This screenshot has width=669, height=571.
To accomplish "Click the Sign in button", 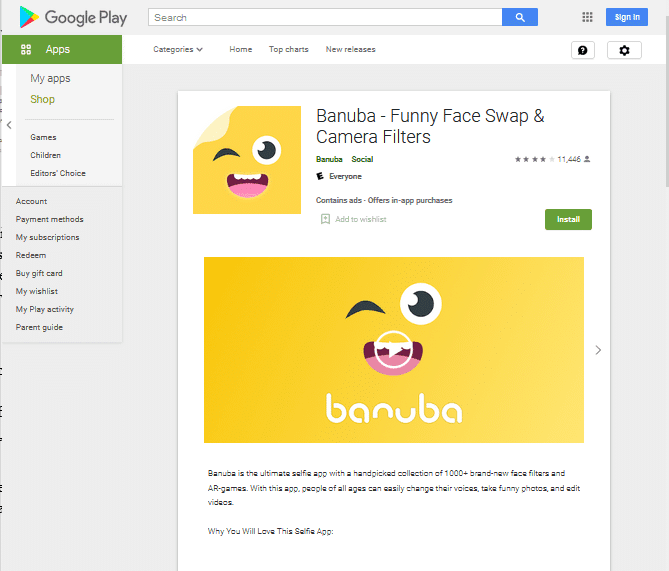I will (x=627, y=17).
